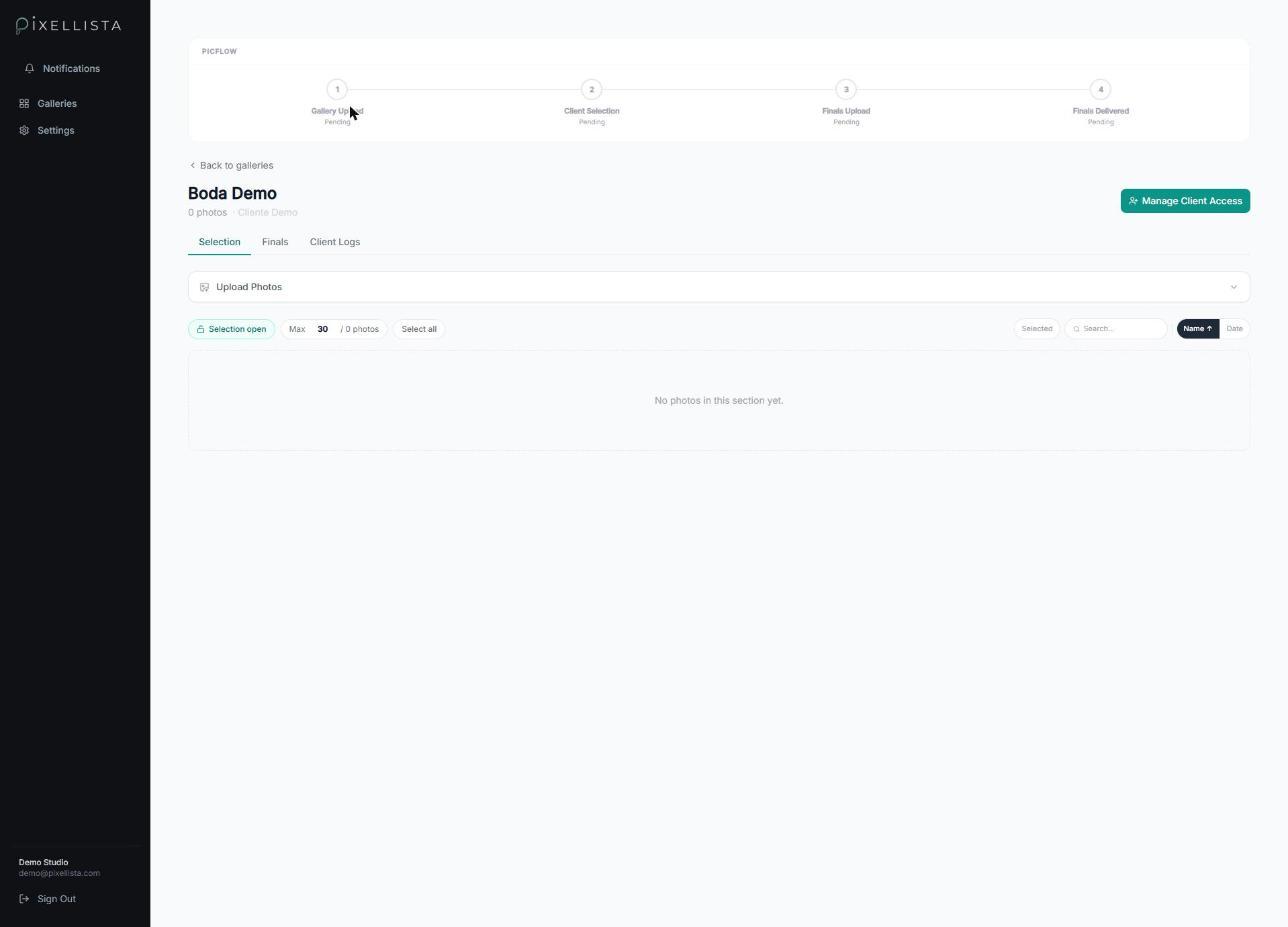Click the Notifications bell icon
The width and height of the screenshot is (1288, 927).
pyautogui.click(x=30, y=69)
